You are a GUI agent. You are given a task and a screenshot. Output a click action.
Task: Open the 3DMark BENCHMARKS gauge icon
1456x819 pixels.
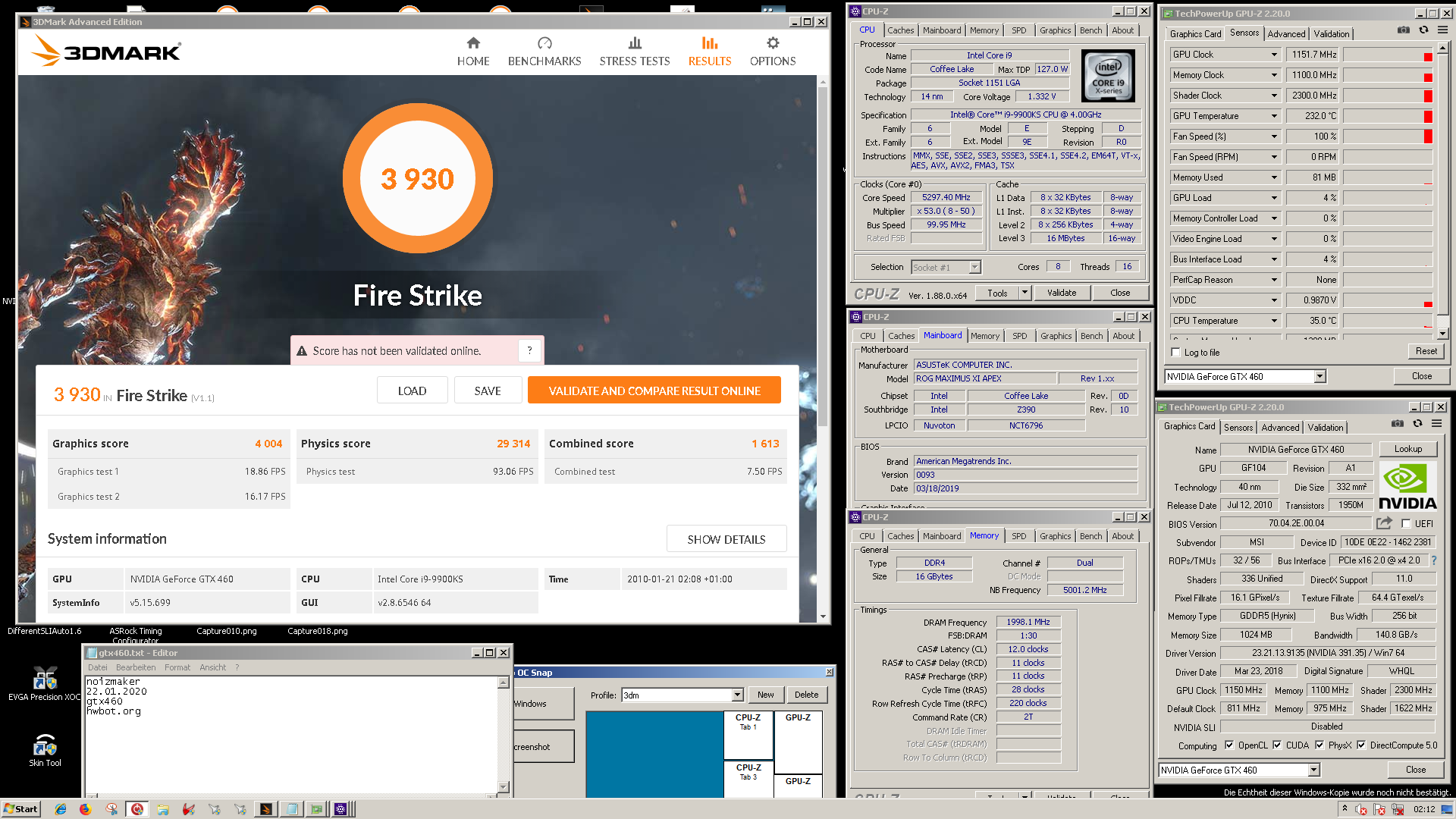coord(544,43)
